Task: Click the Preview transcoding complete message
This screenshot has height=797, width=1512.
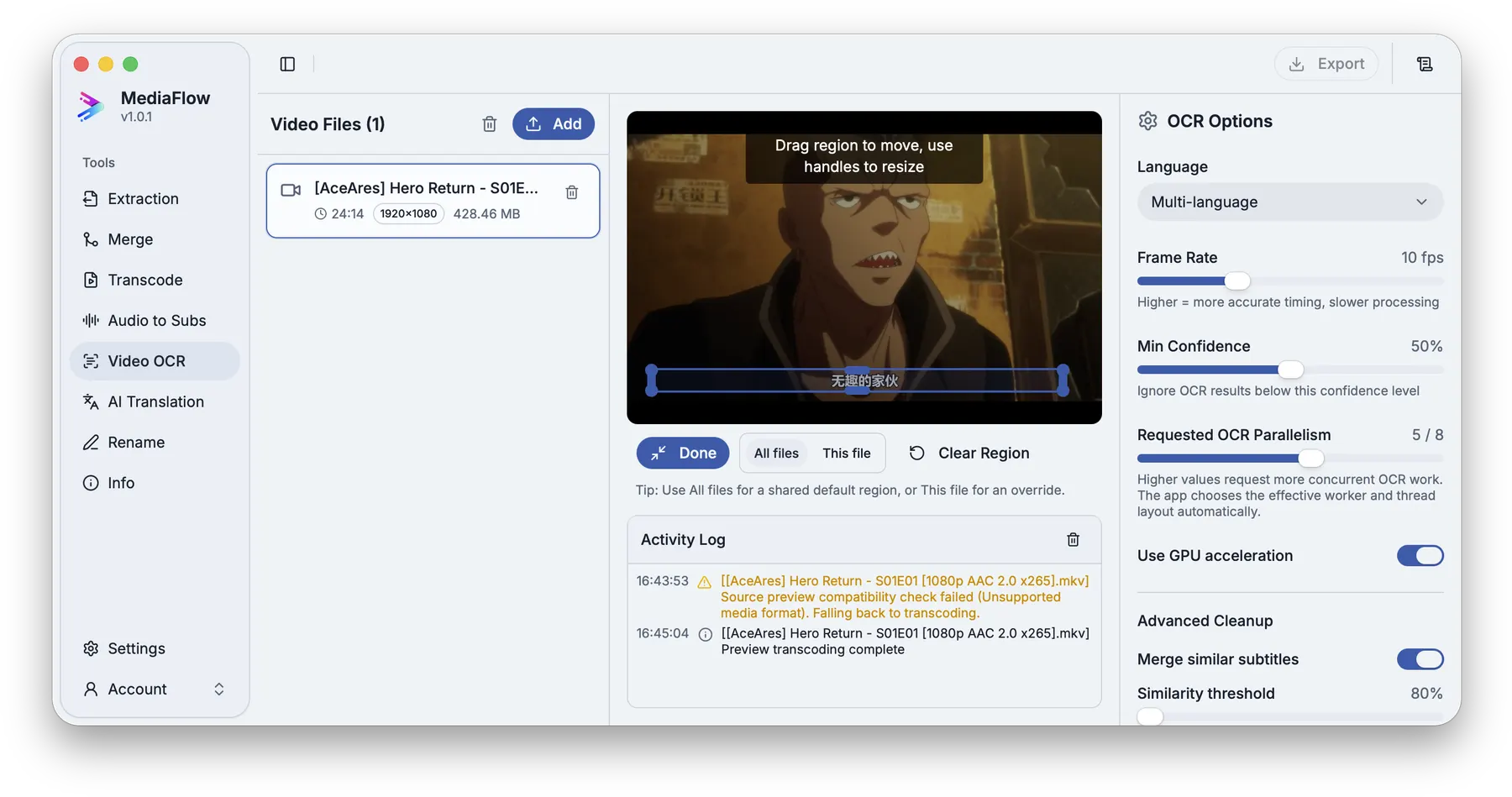Action: (812, 649)
